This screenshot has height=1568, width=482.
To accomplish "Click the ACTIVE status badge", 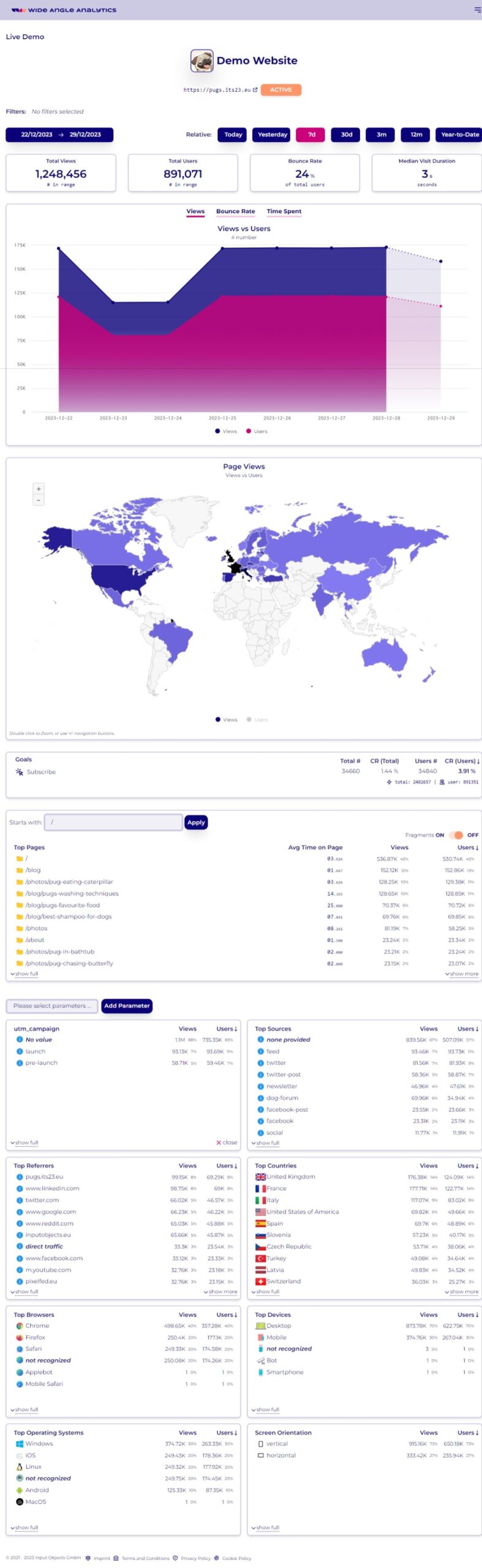I will [x=281, y=89].
